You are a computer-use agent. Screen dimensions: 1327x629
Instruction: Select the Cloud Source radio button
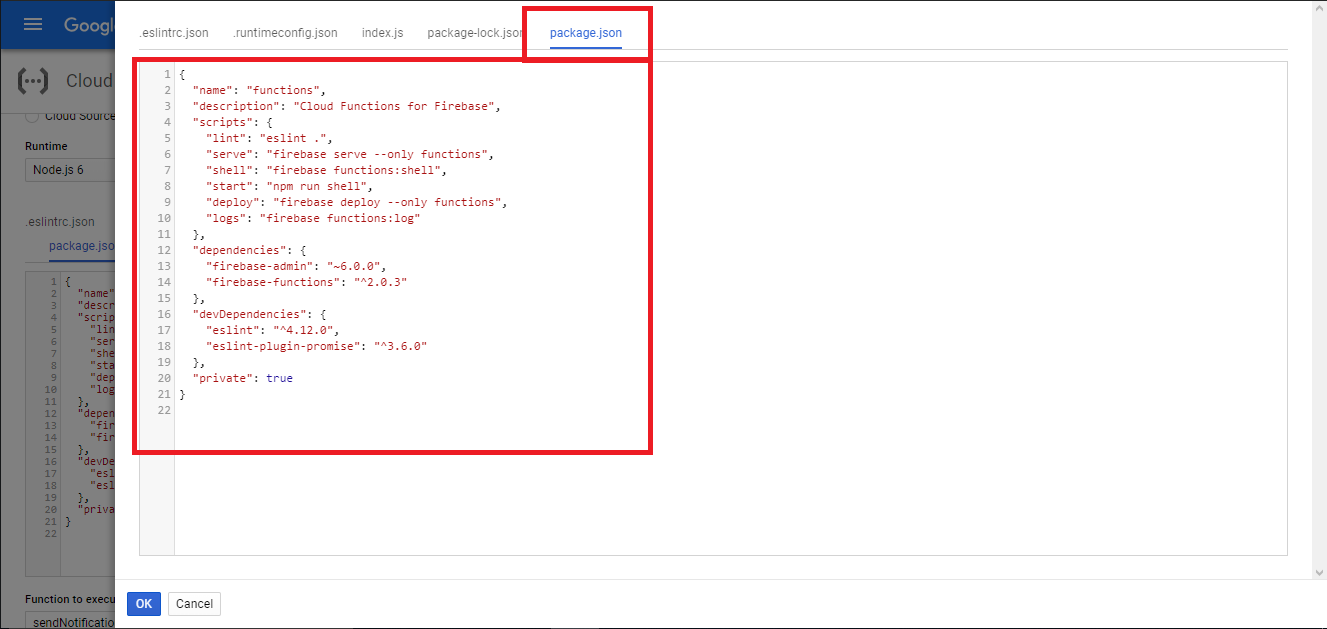point(32,116)
